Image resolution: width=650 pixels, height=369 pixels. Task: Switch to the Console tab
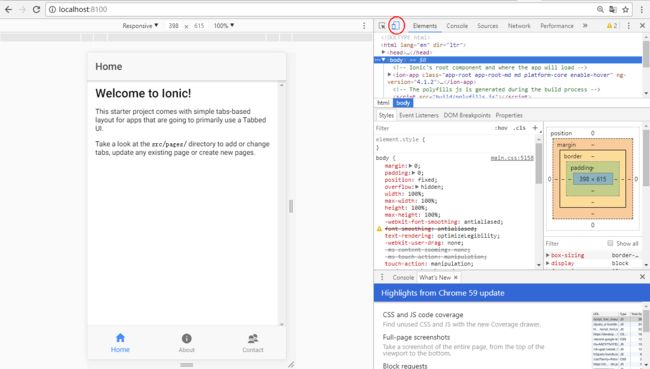(x=457, y=26)
